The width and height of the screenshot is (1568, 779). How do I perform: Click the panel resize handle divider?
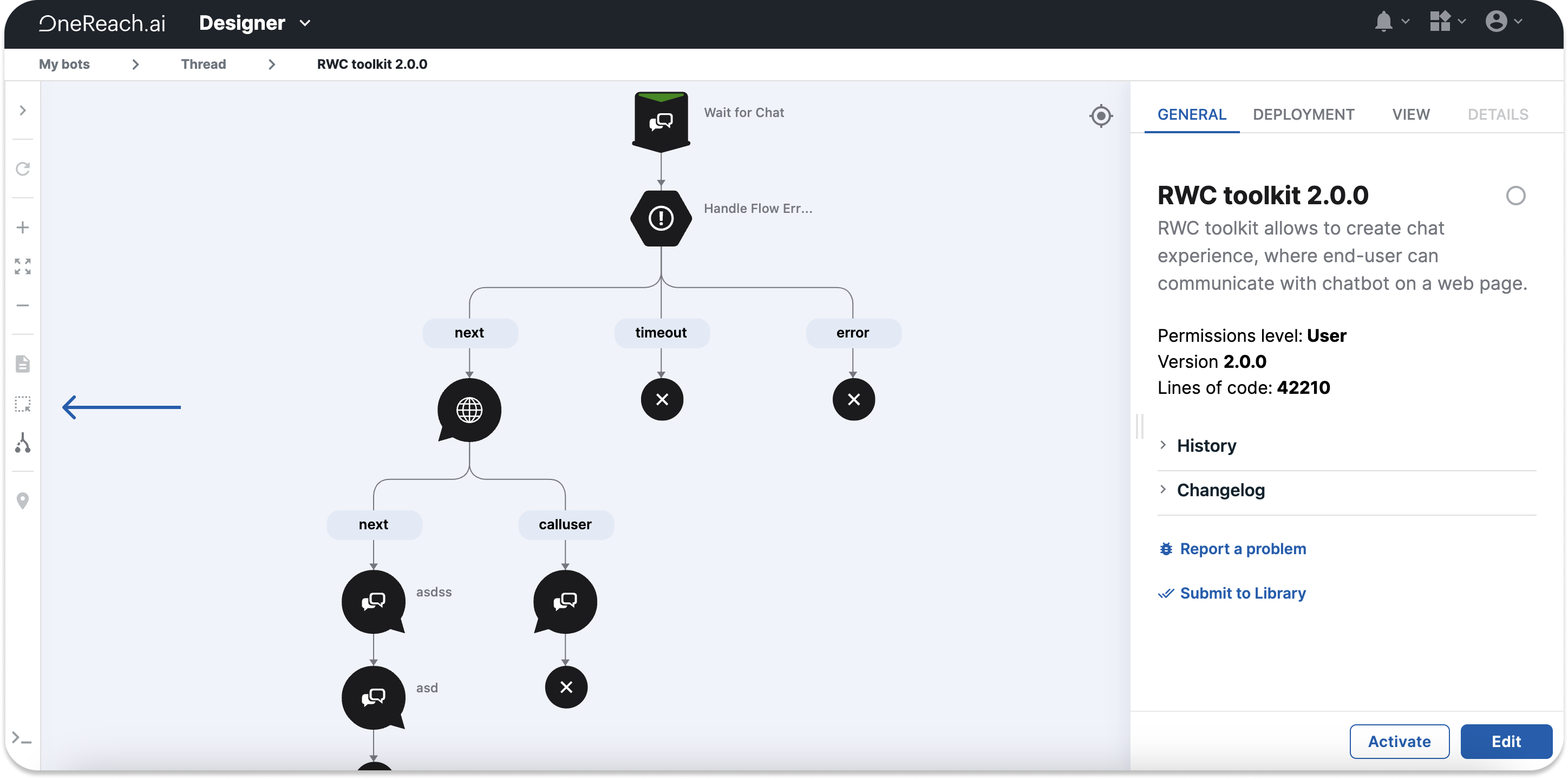(1140, 426)
